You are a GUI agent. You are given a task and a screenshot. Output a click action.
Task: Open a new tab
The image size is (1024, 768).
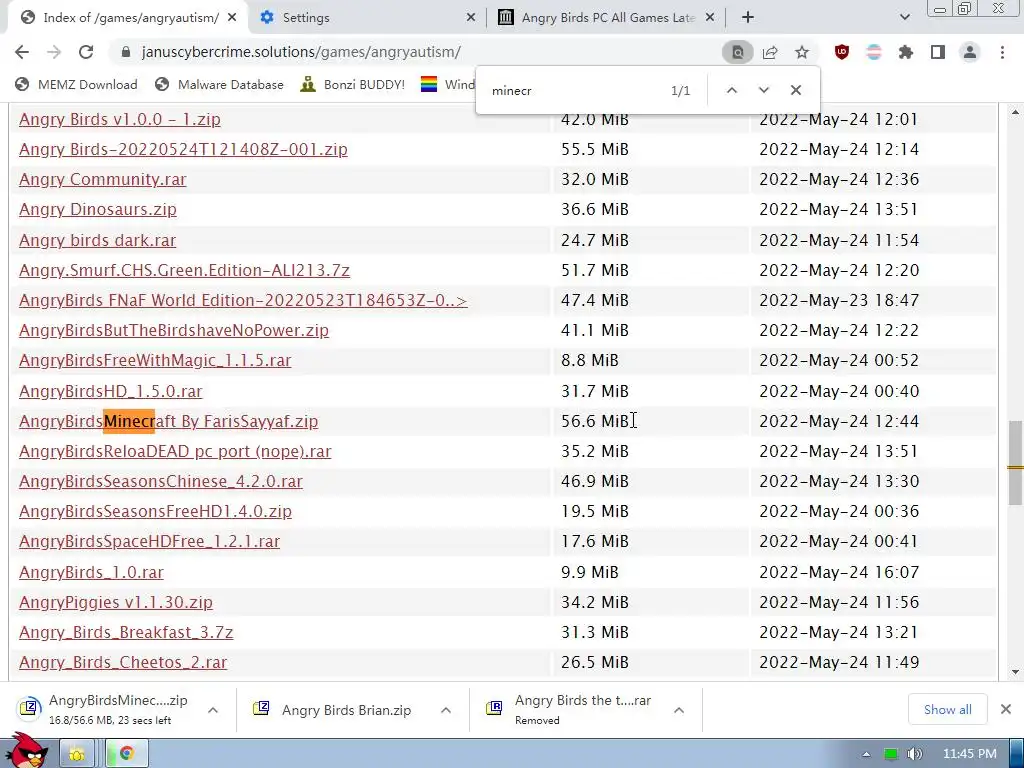pyautogui.click(x=748, y=18)
